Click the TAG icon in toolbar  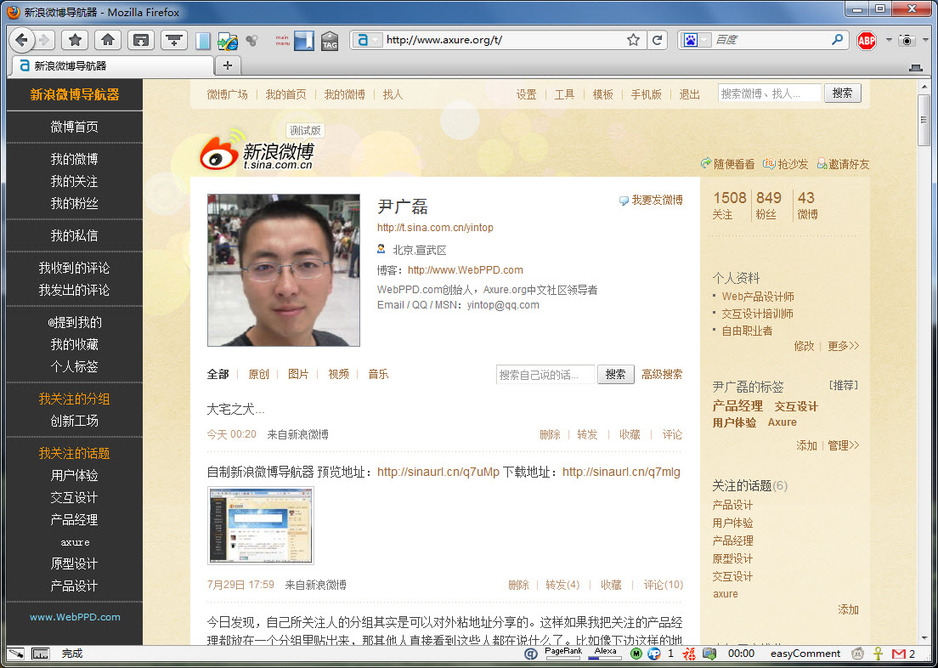329,41
